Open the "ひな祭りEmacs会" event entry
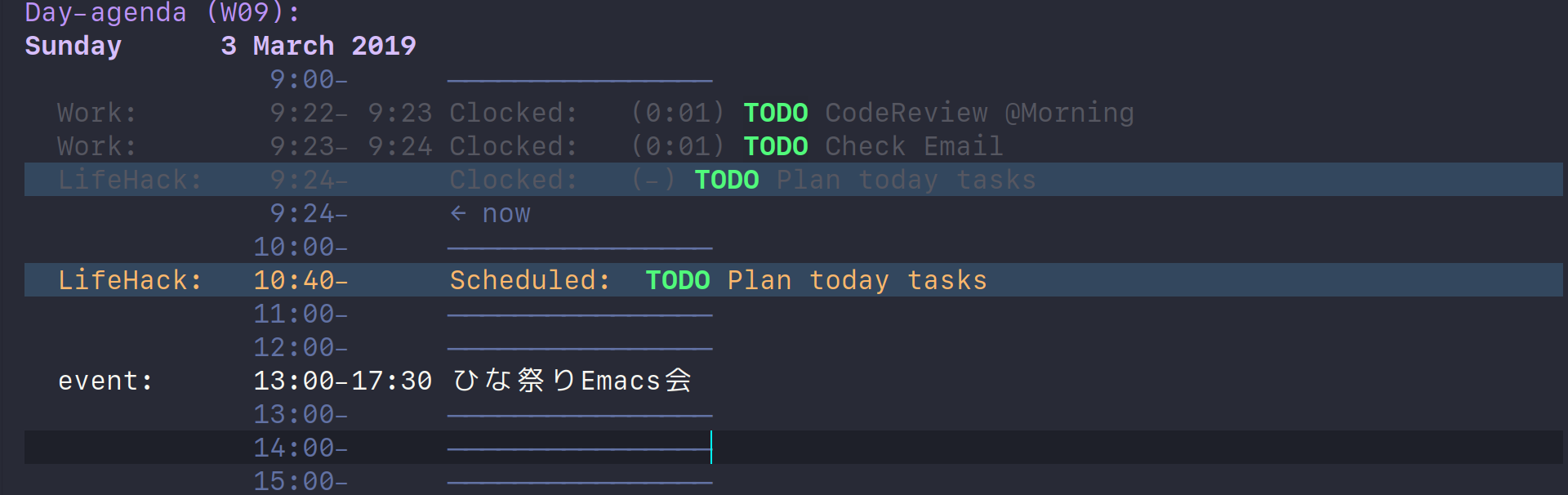The height and width of the screenshot is (495, 1568). pyautogui.click(x=572, y=381)
